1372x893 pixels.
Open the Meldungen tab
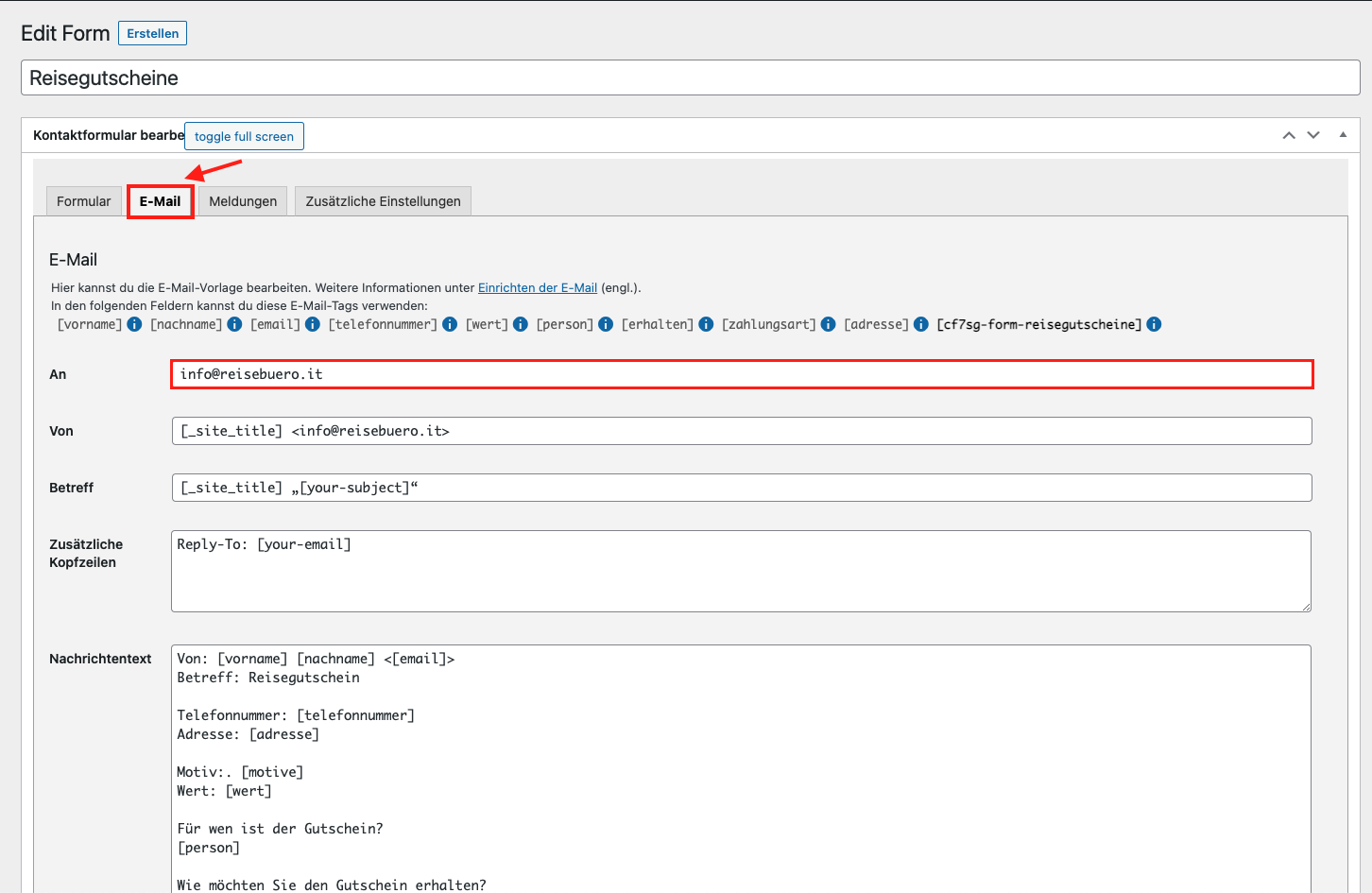tap(243, 201)
